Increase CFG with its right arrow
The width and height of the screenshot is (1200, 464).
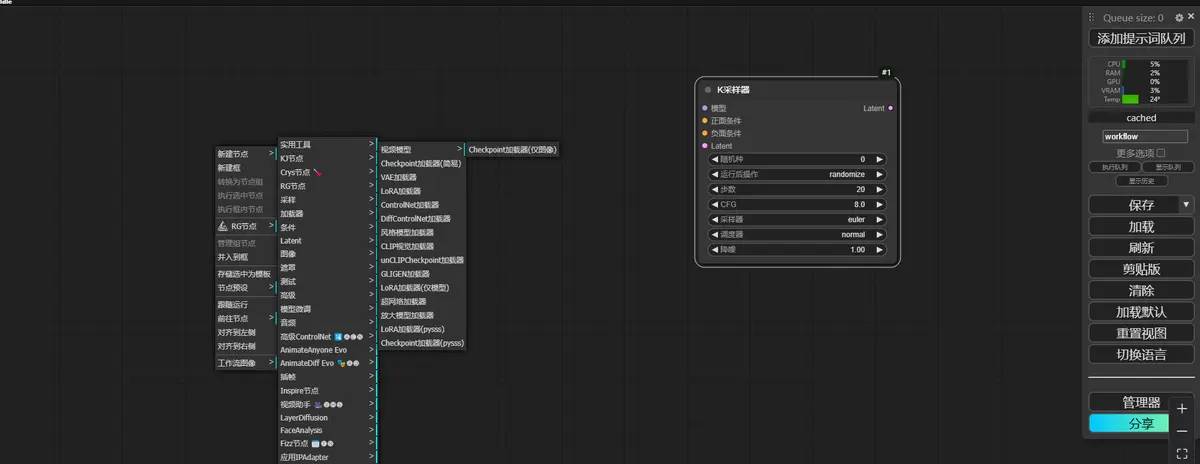tap(880, 204)
